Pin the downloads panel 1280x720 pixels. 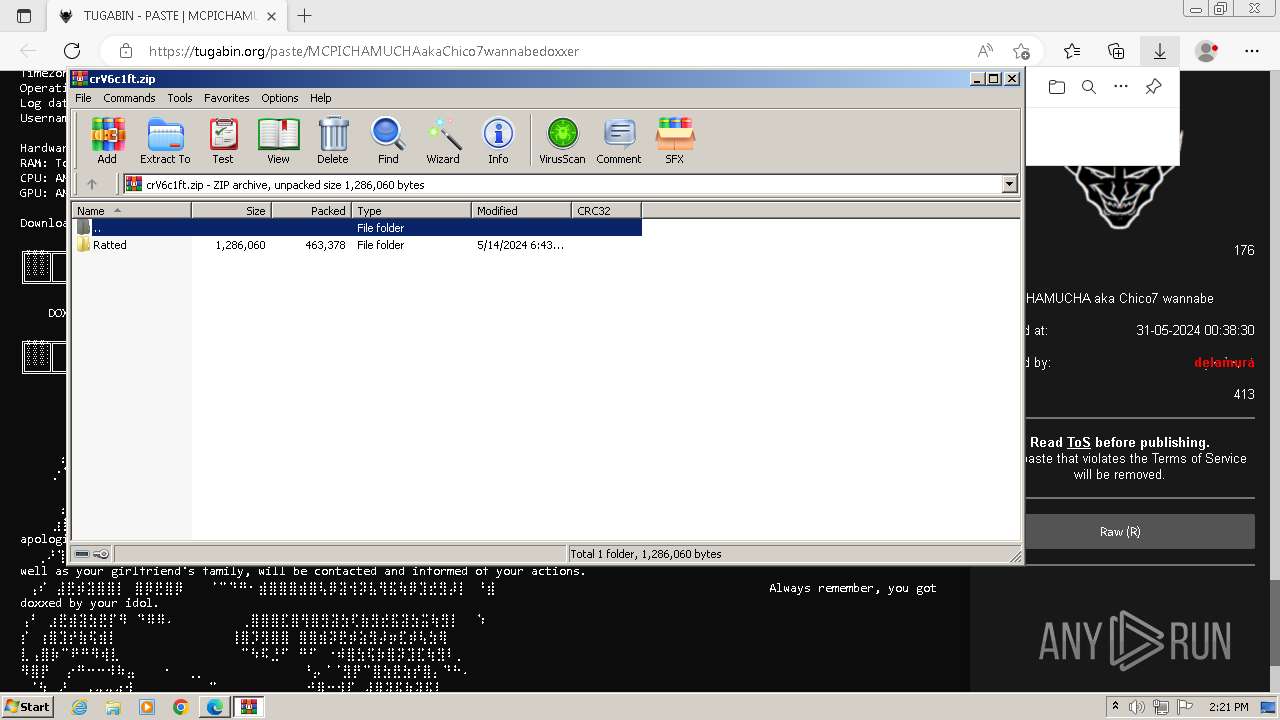click(1153, 87)
